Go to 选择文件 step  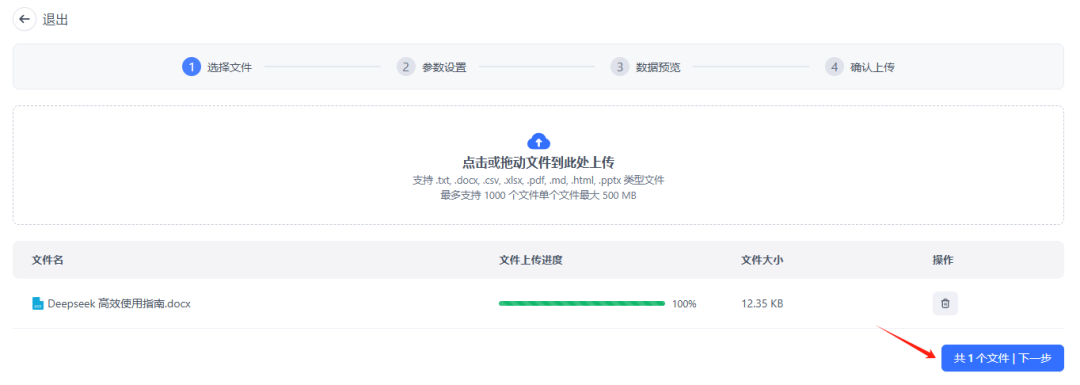pyautogui.click(x=229, y=67)
